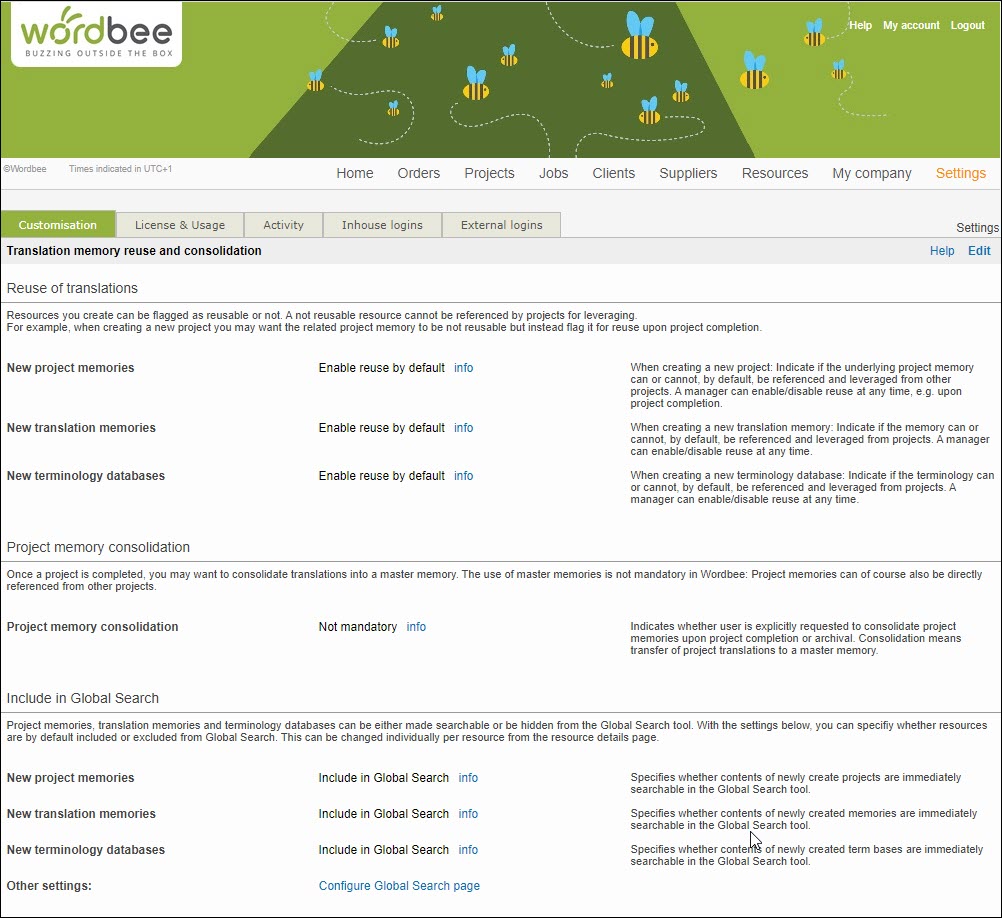1002x918 pixels.
Task: Select the External logins tab
Action: (501, 225)
